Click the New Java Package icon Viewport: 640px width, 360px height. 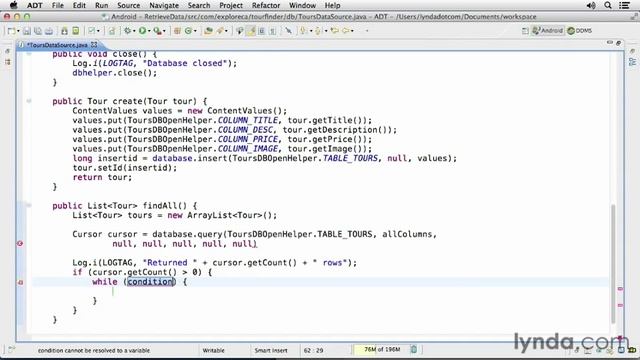pyautogui.click(x=177, y=31)
